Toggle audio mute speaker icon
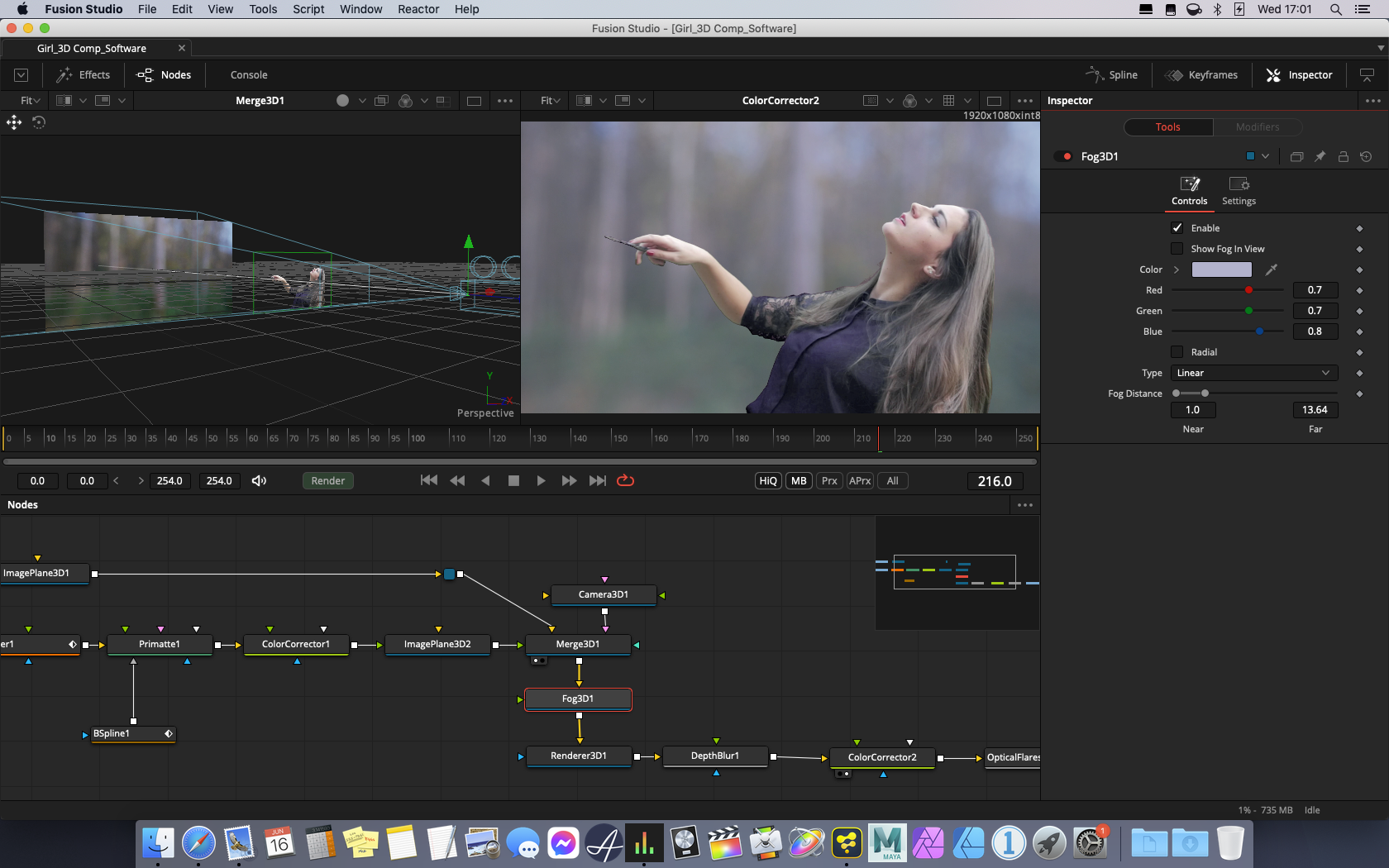 [x=259, y=481]
